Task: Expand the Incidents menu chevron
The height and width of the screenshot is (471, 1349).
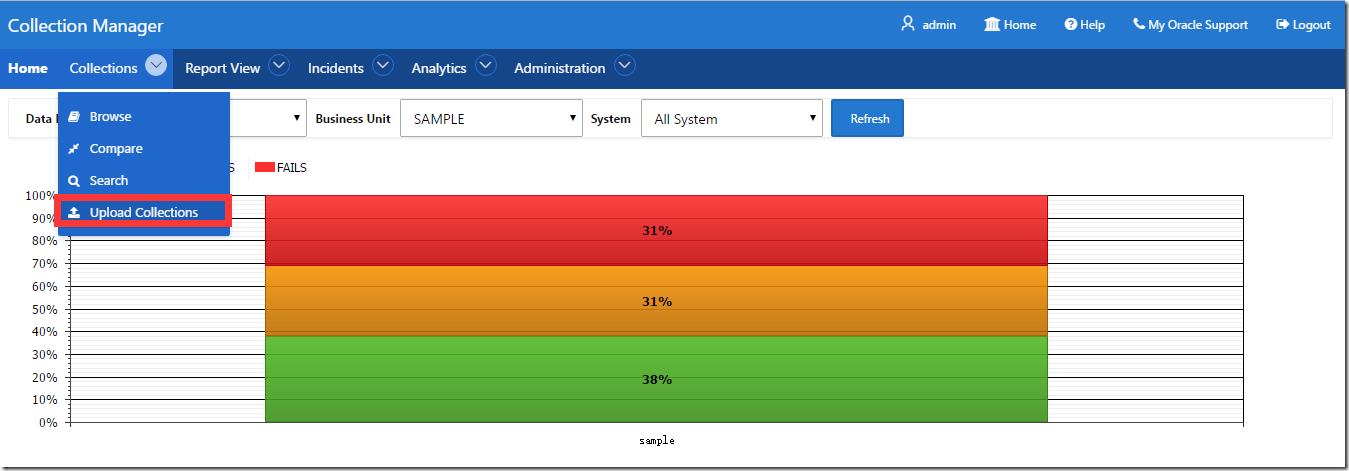Action: pyautogui.click(x=383, y=66)
